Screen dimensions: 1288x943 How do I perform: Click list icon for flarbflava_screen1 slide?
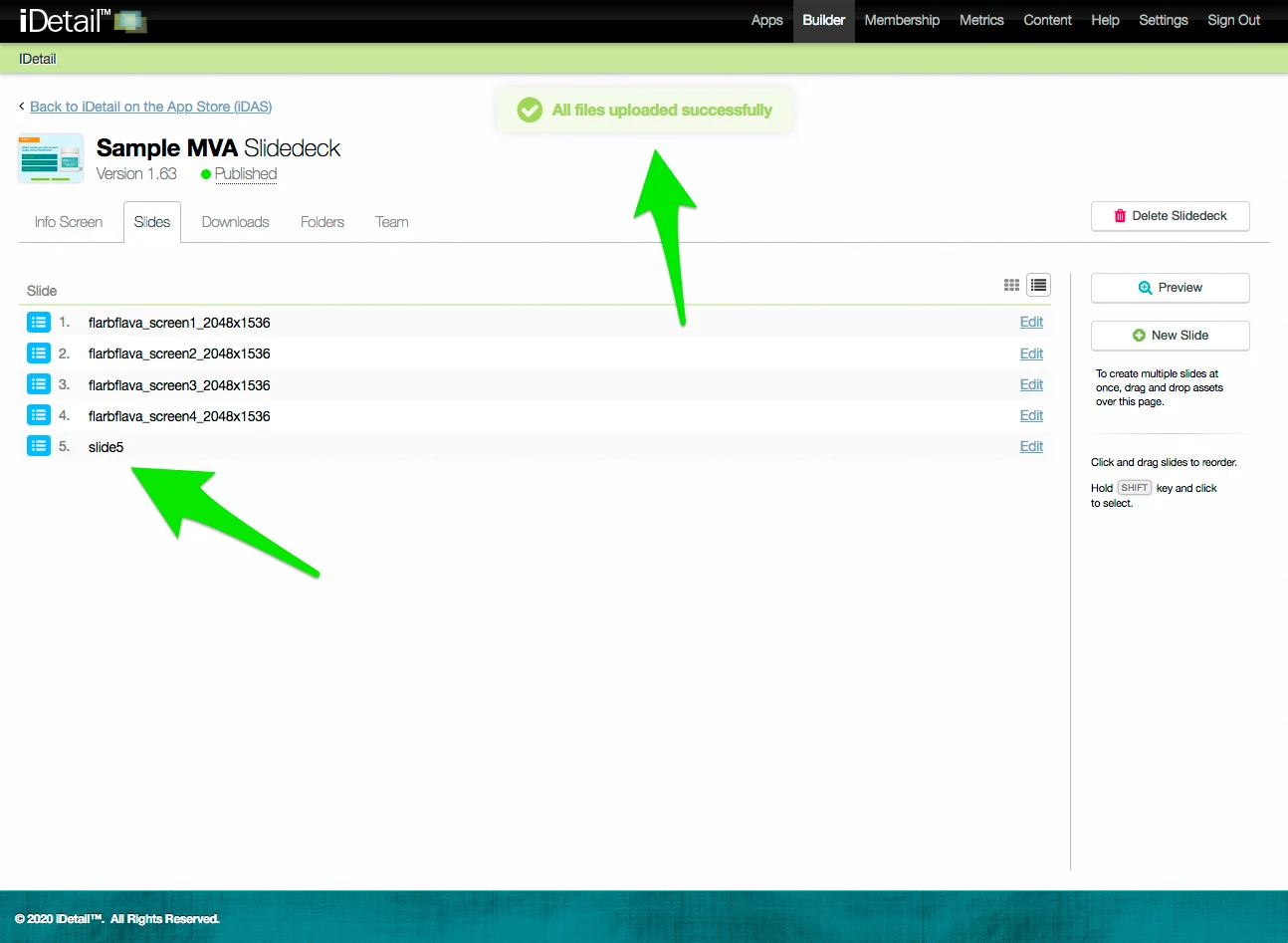(39, 322)
